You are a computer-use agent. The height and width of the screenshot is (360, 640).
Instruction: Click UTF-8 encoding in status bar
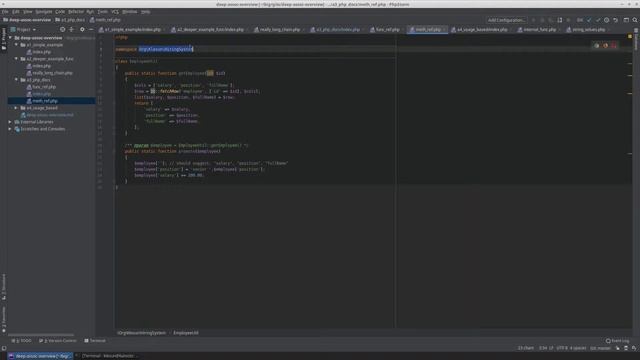click(x=562, y=348)
